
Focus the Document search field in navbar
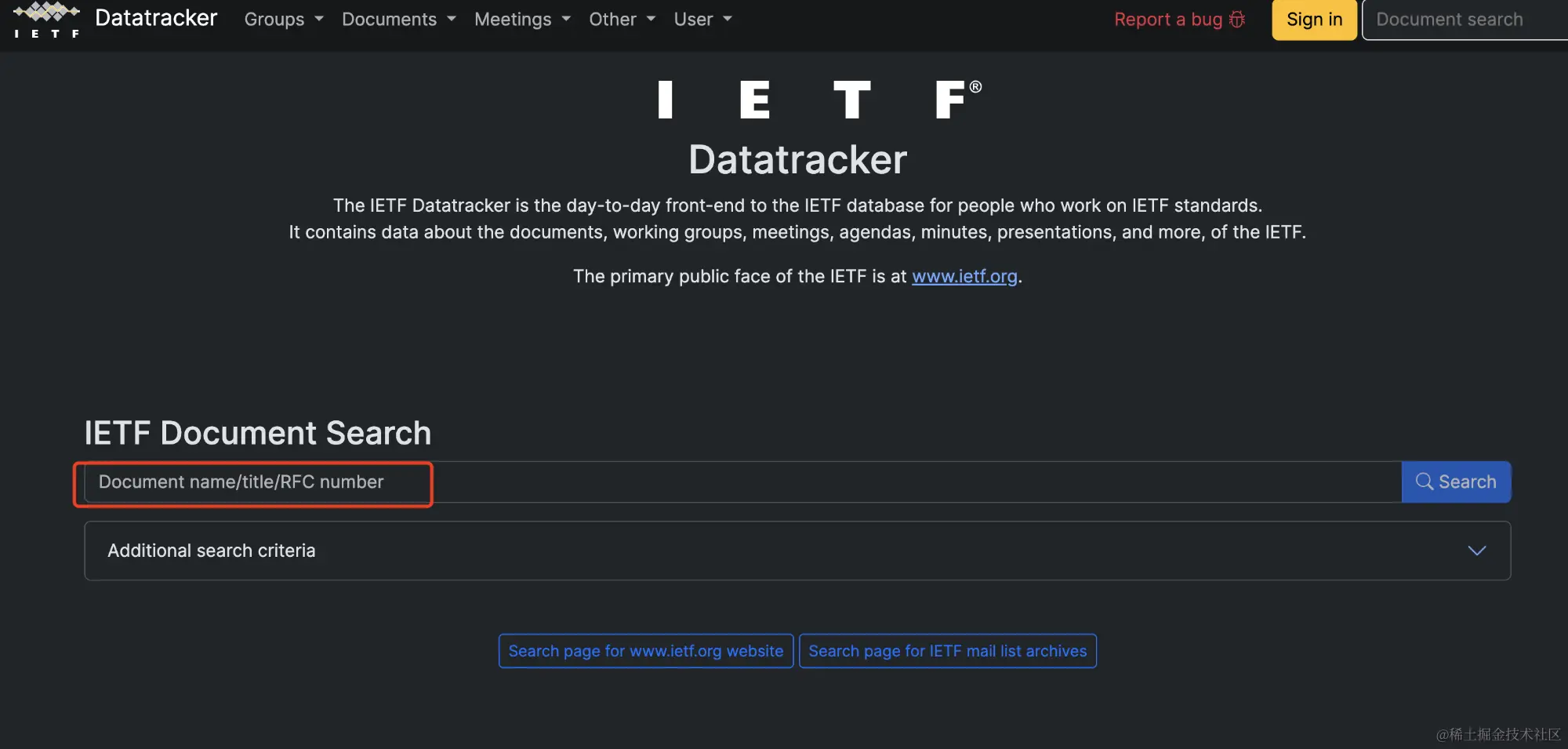pyautogui.click(x=1465, y=20)
